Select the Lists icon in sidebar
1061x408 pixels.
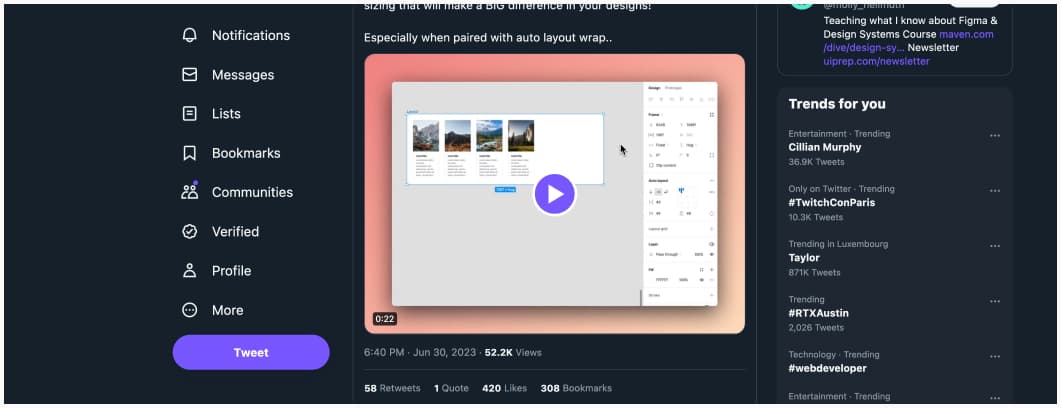tap(189, 114)
